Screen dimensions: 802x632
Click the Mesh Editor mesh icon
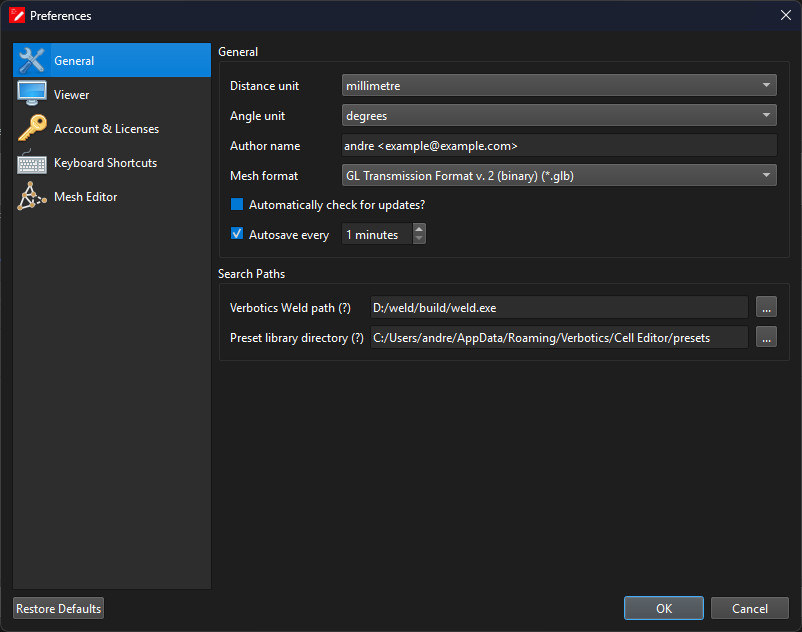(32, 196)
